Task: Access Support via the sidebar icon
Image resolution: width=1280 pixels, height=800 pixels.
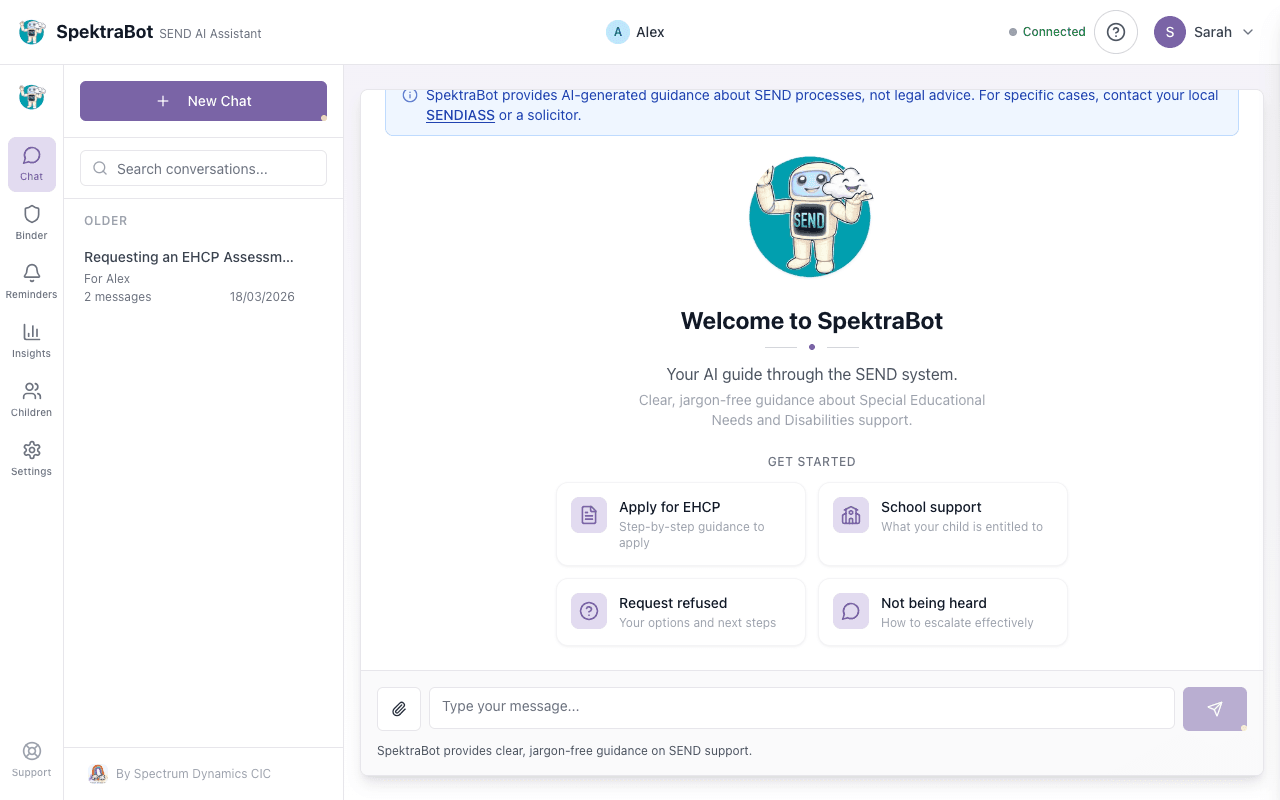Action: tap(31, 757)
